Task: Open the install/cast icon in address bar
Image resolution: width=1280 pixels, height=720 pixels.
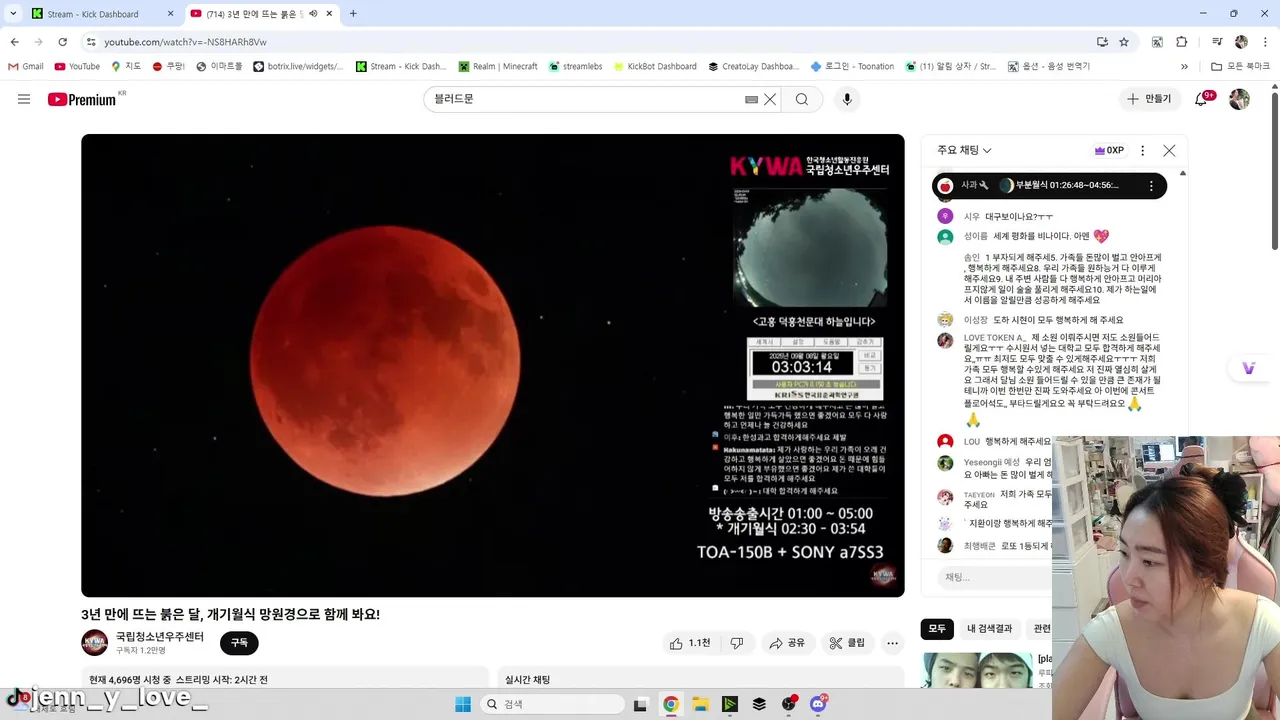Action: click(x=1102, y=42)
